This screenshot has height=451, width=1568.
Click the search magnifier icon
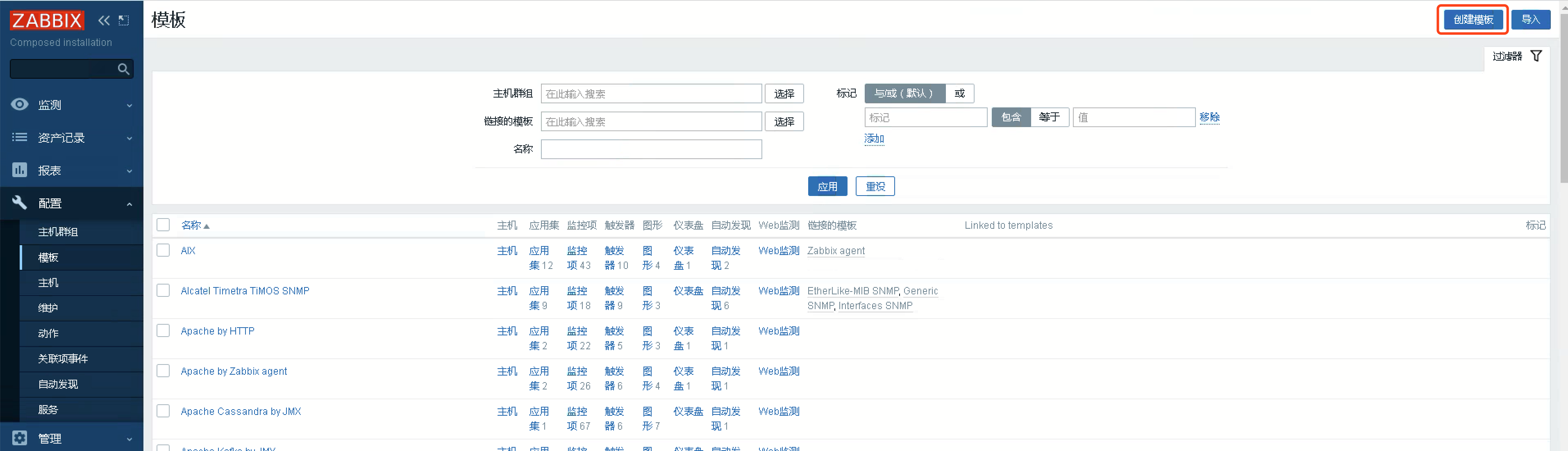click(x=124, y=69)
